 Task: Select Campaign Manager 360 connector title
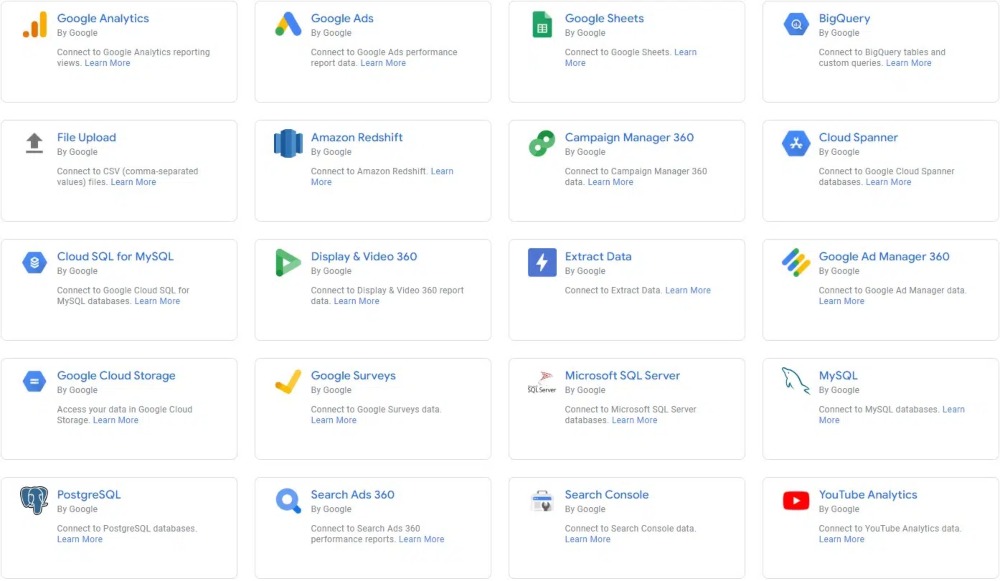[629, 137]
